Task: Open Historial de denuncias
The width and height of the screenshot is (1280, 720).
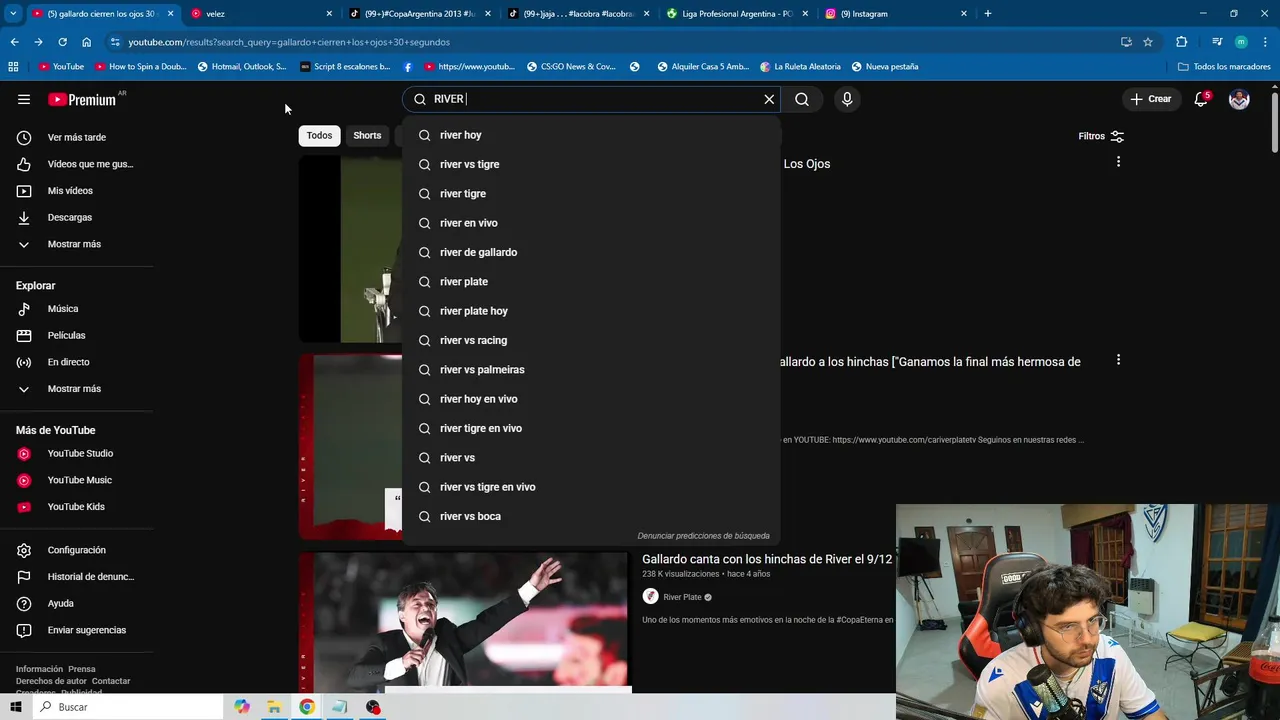Action: click(x=77, y=577)
